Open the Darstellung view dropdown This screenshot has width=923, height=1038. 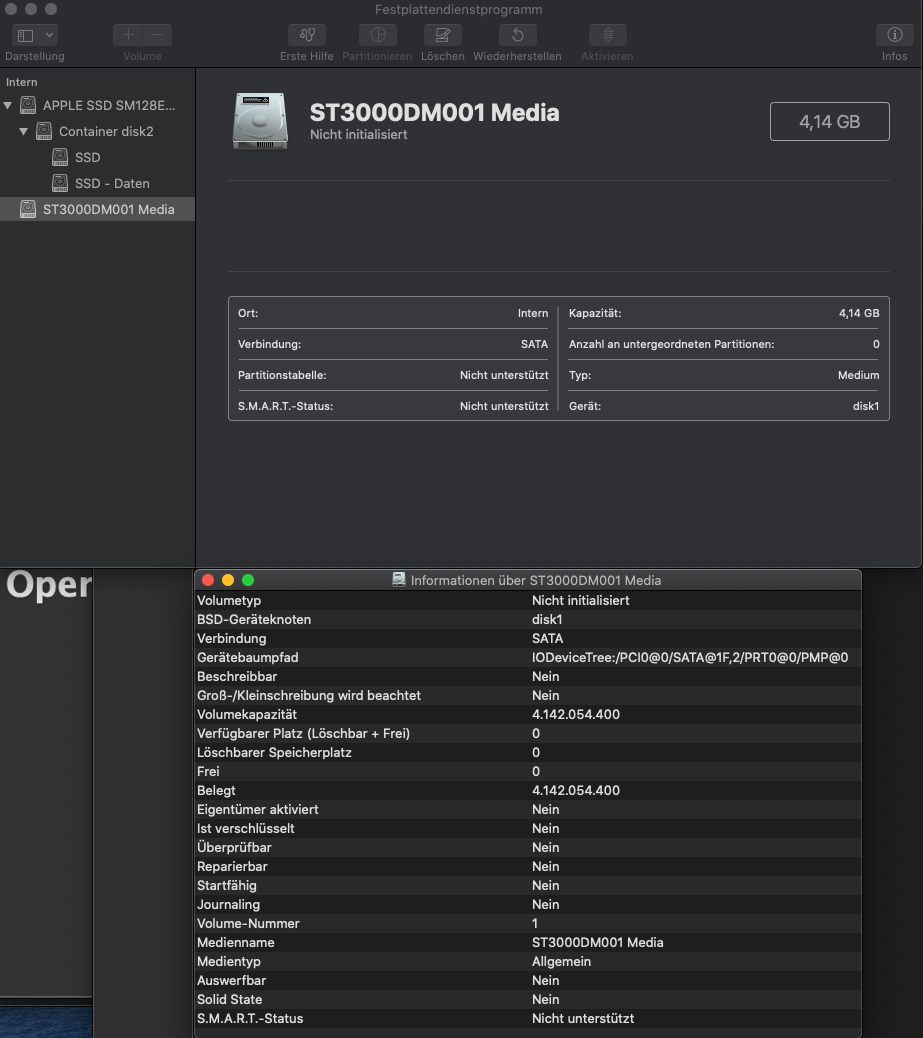[35, 35]
